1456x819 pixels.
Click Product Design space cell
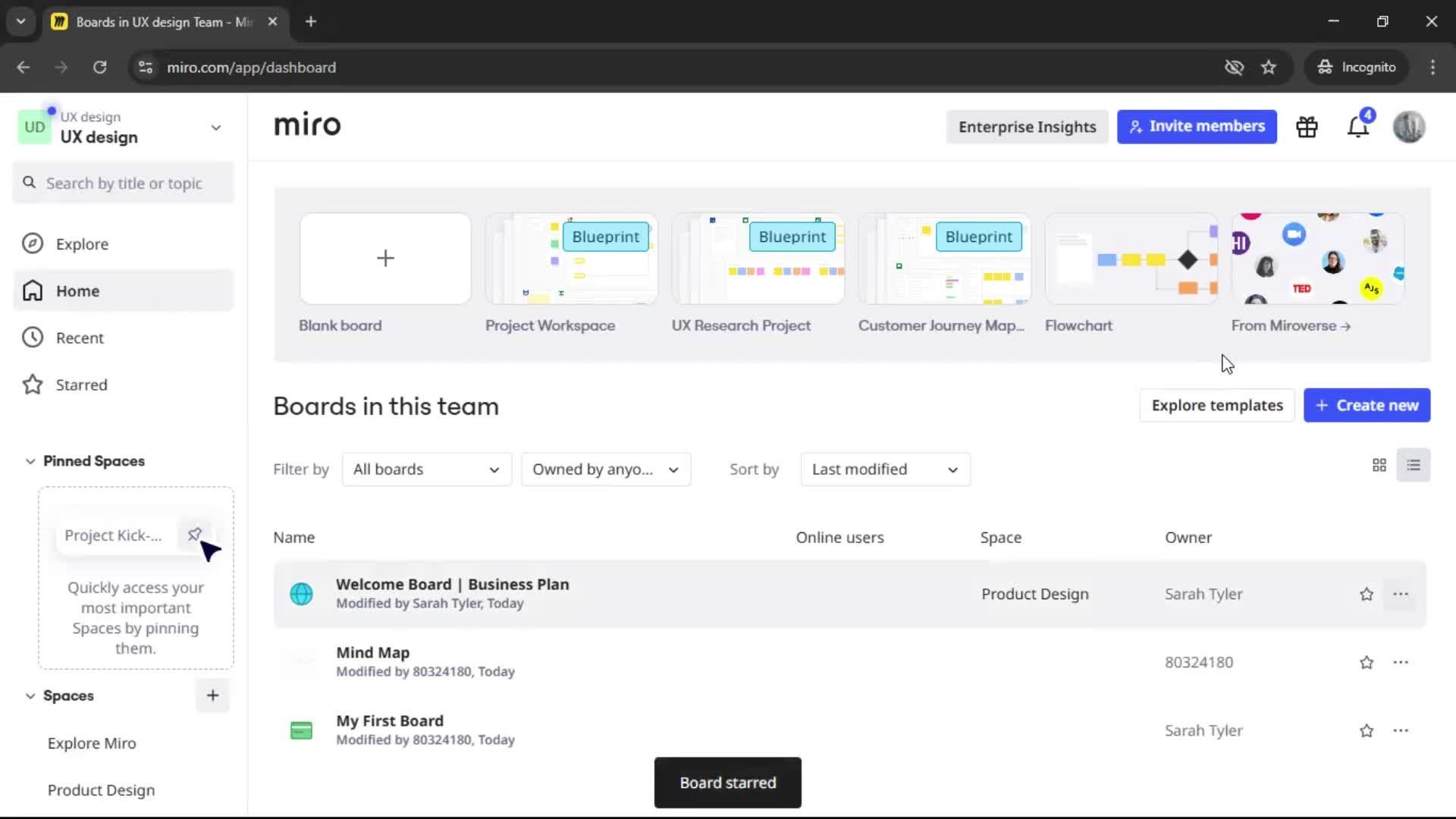[1034, 595]
